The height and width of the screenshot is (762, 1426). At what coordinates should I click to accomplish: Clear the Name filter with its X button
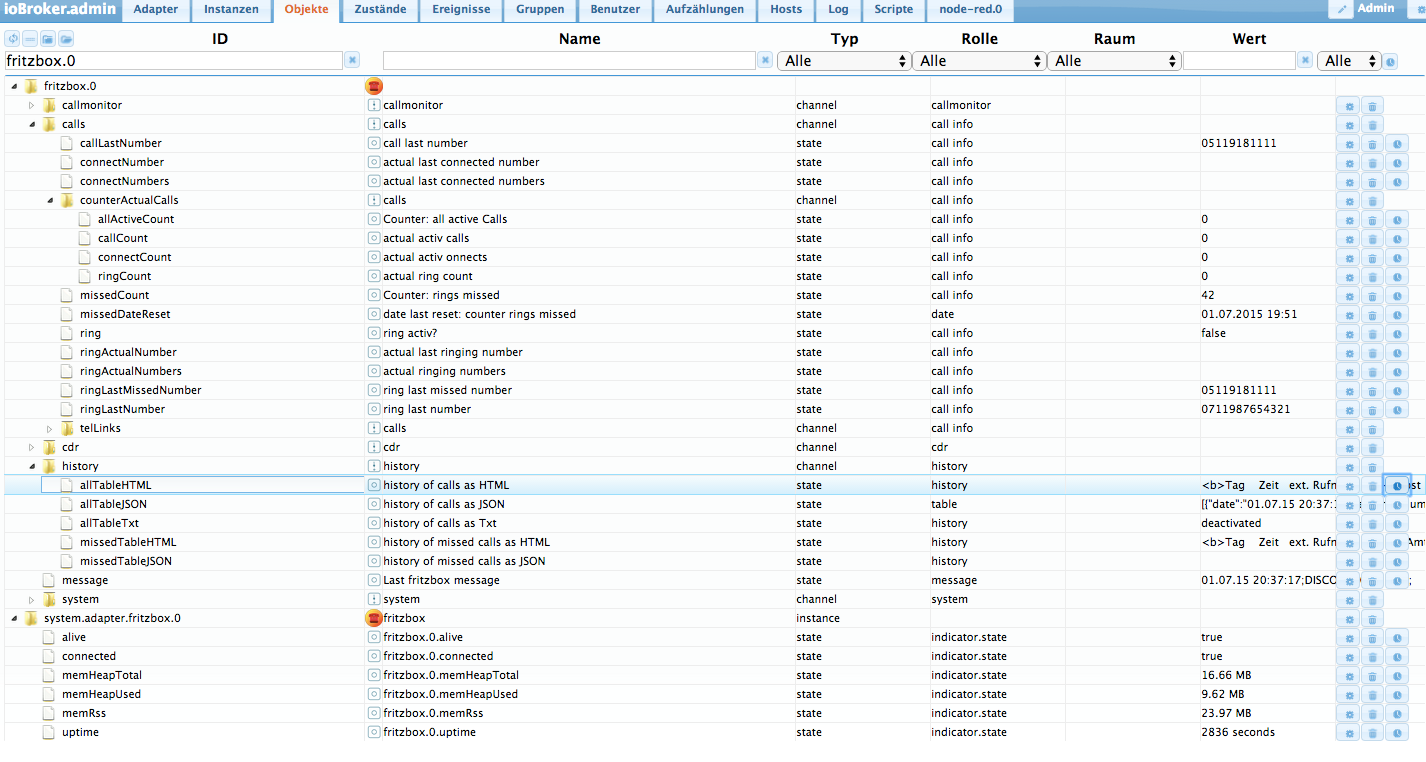pyautogui.click(x=765, y=60)
